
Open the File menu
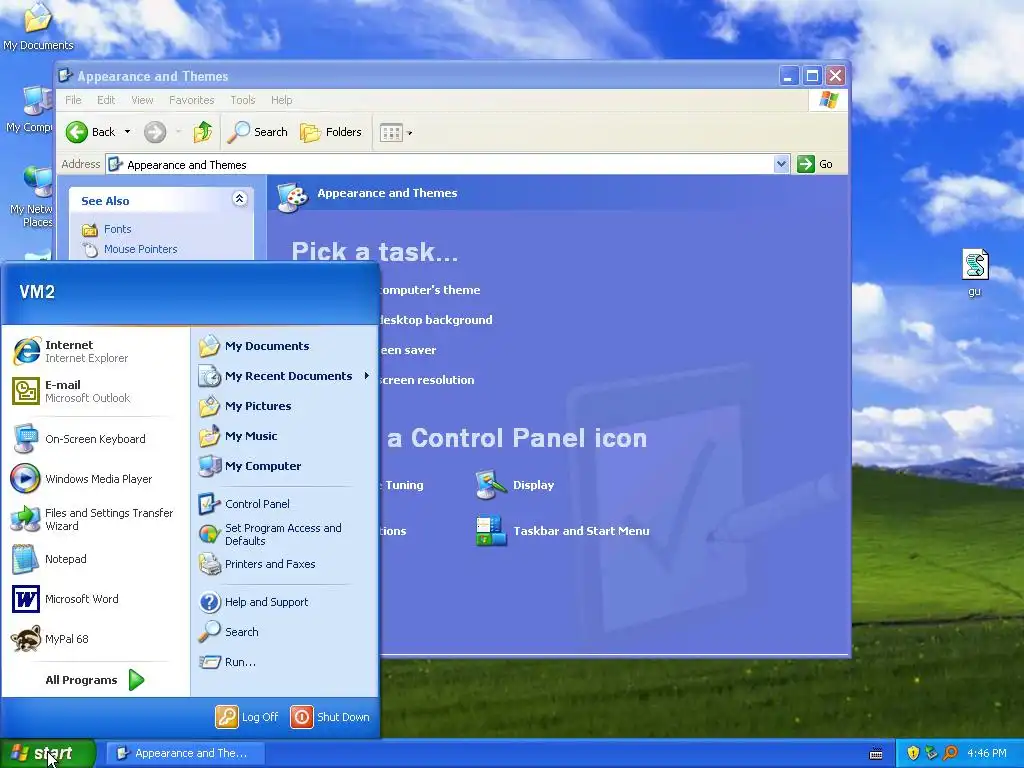73,100
